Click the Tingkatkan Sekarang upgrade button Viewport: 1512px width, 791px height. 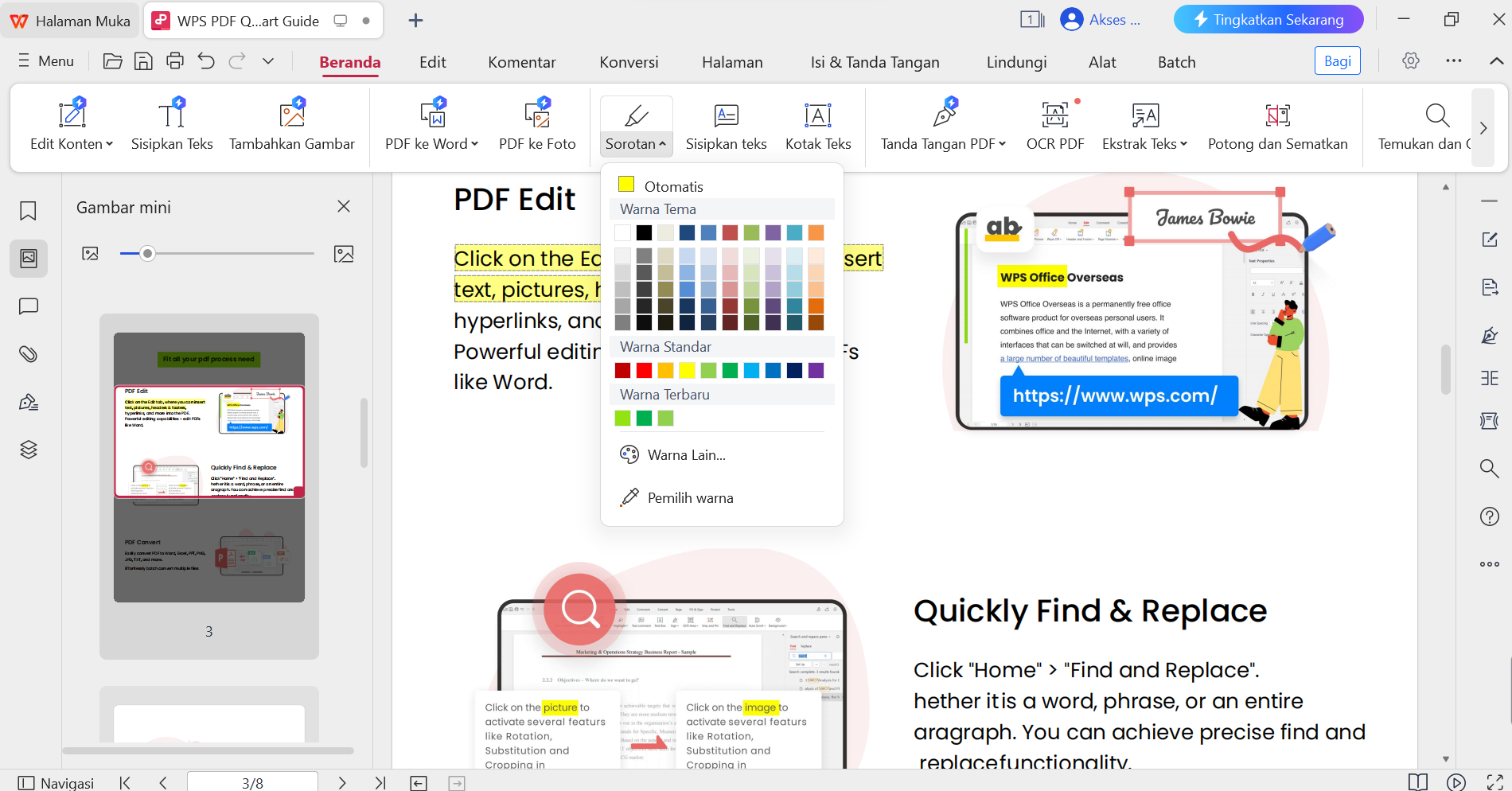1268,19
